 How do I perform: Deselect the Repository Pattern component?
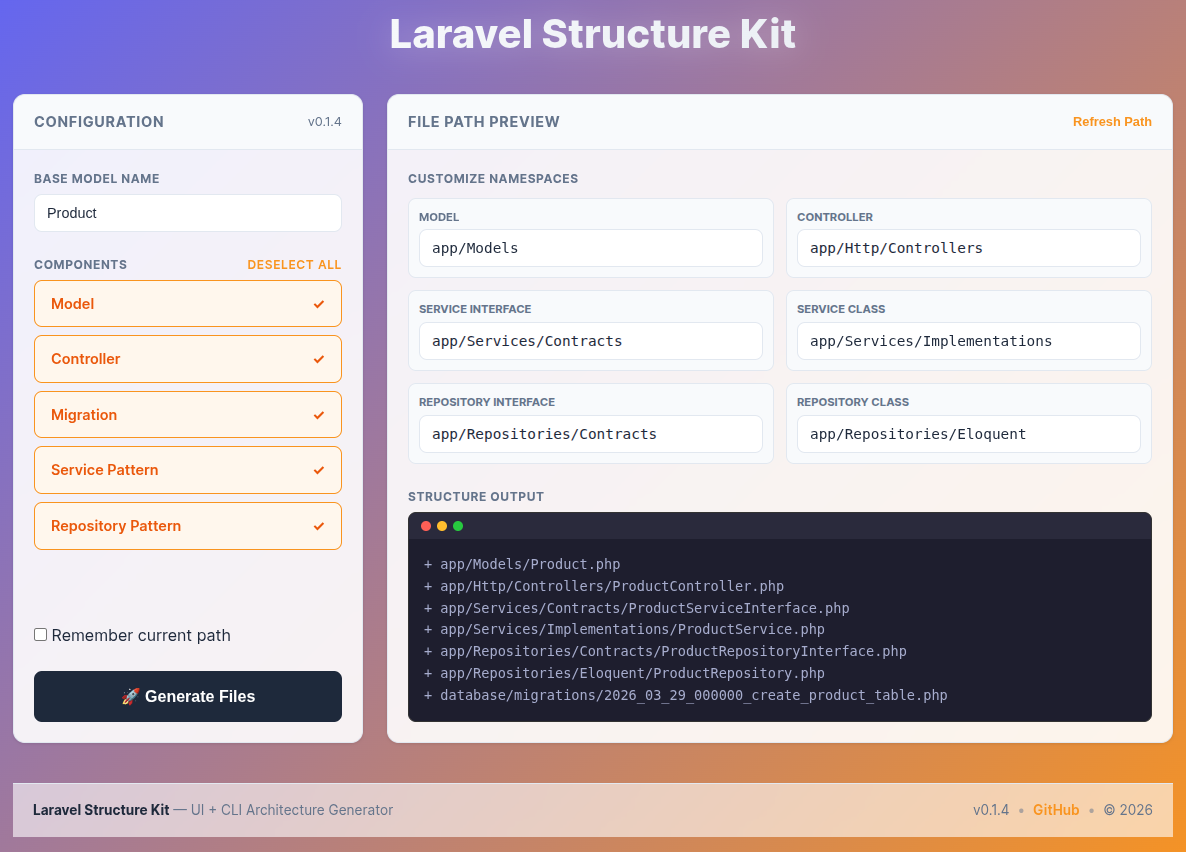187,525
